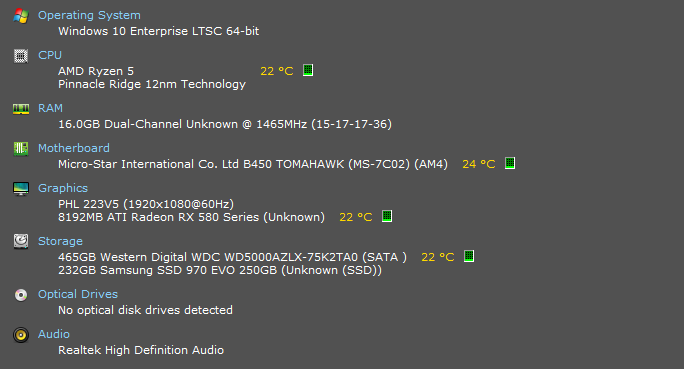Click the Storage hard drive icon

coord(21,241)
